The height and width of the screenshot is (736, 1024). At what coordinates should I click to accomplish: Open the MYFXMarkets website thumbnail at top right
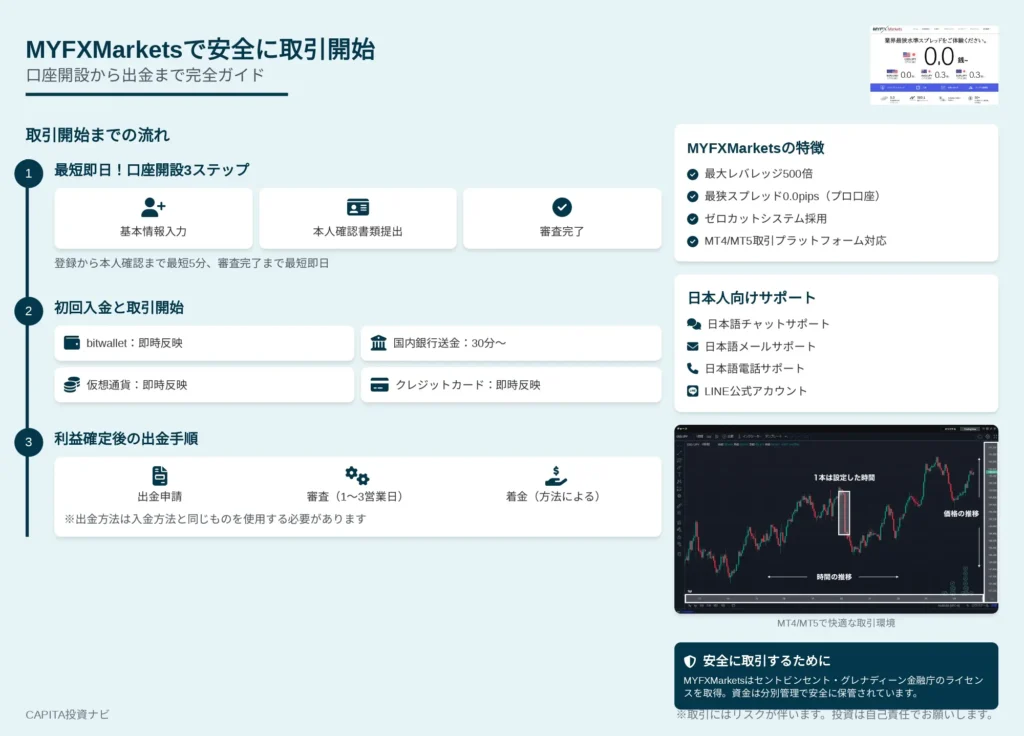coord(934,65)
